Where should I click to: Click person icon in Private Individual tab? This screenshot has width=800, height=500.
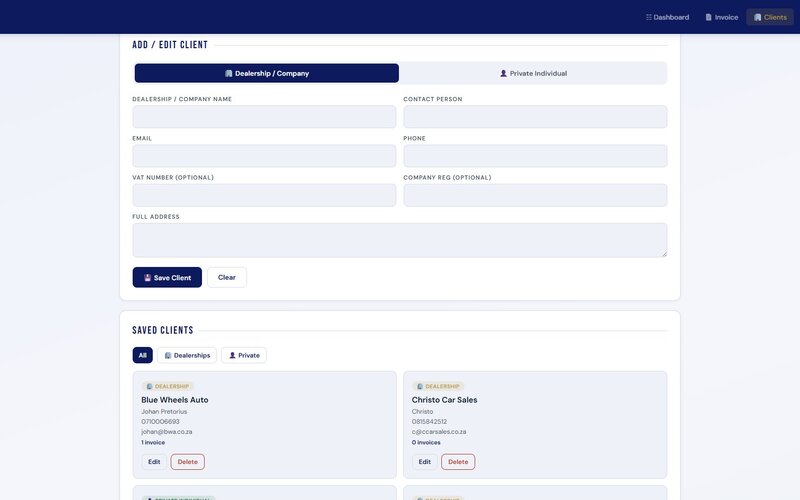tap(503, 73)
